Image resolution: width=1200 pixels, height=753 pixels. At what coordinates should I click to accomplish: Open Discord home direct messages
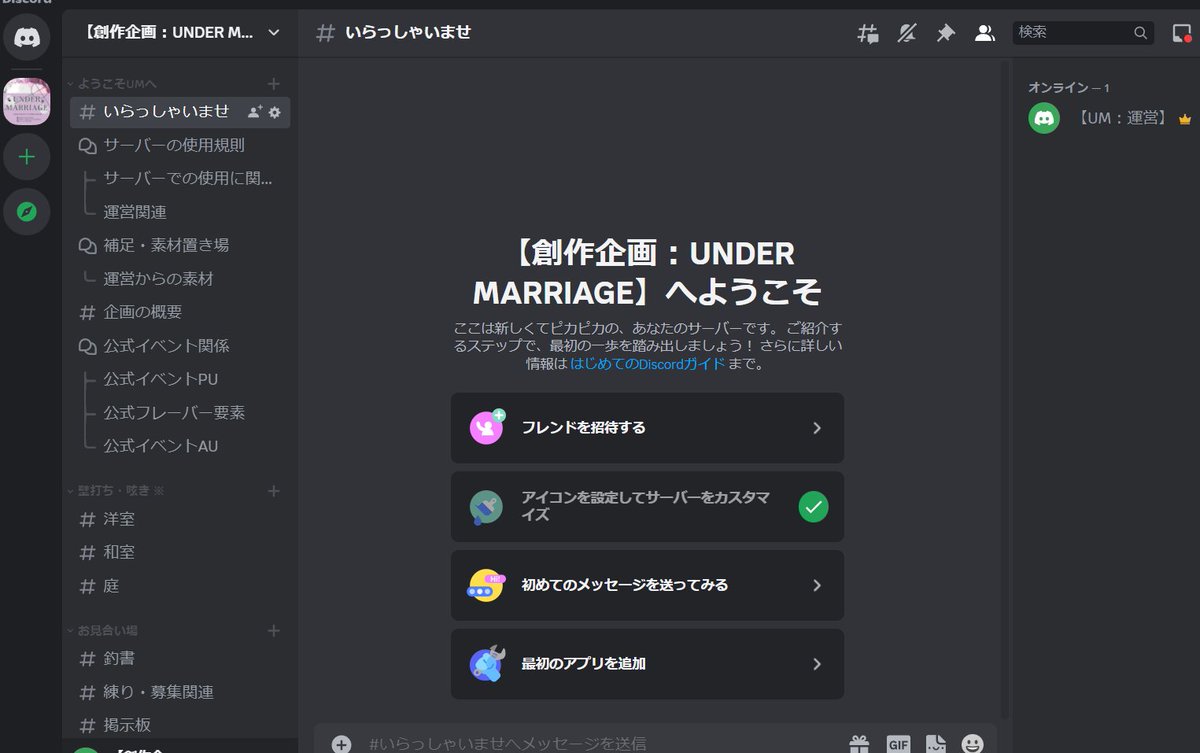(x=27, y=38)
